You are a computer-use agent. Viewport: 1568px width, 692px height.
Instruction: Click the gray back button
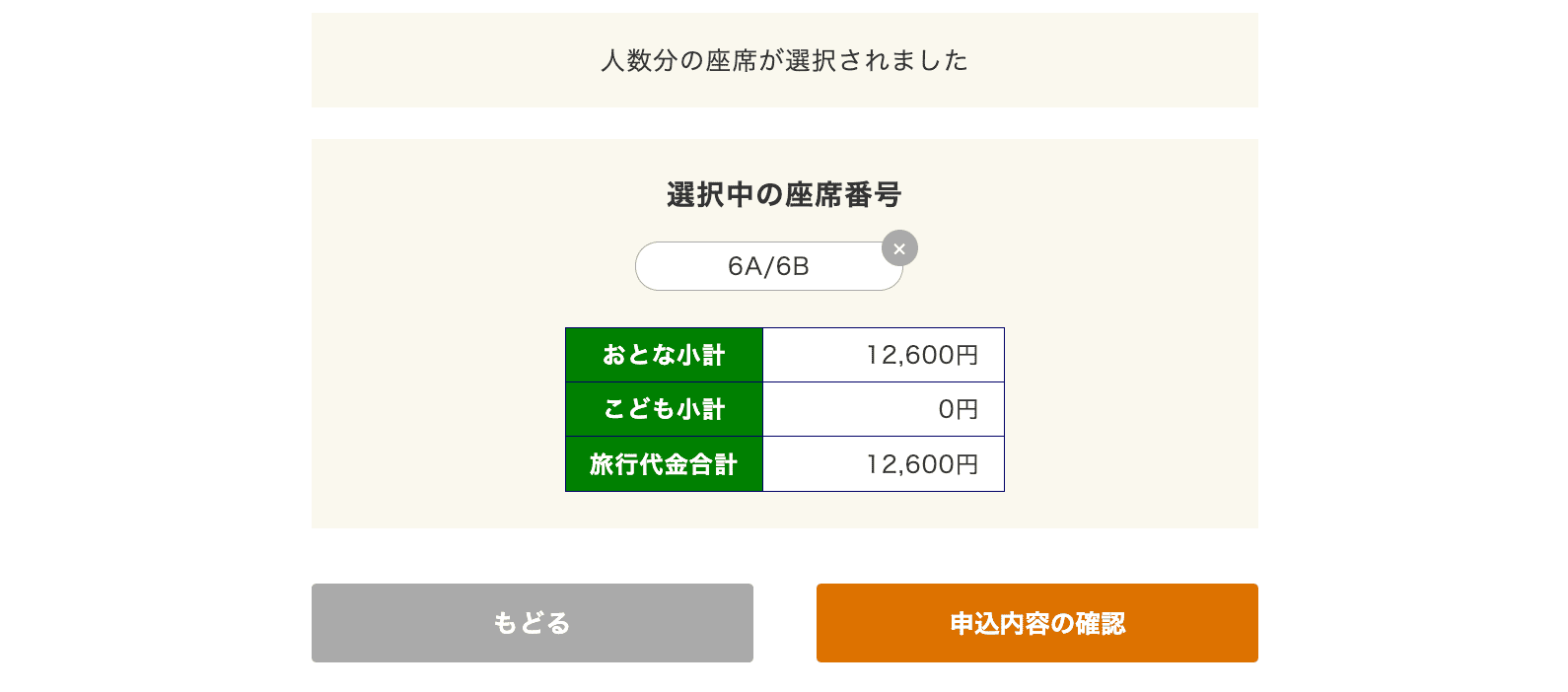coord(533,623)
